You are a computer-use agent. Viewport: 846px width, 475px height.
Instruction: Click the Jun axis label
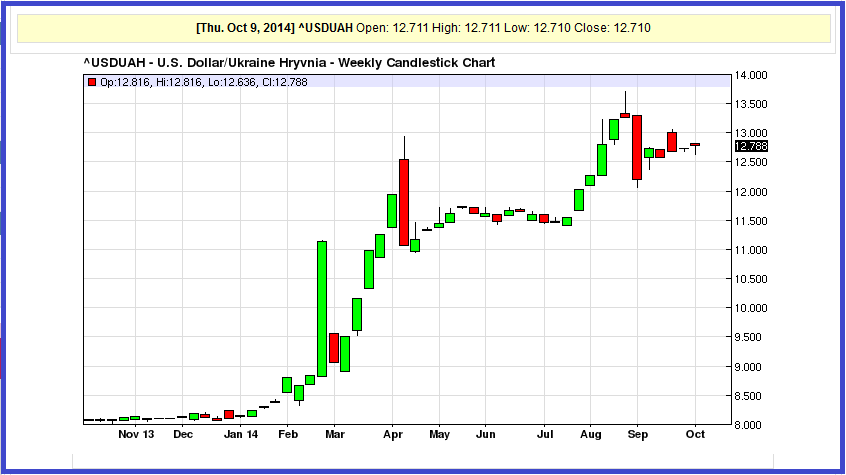[x=486, y=435]
